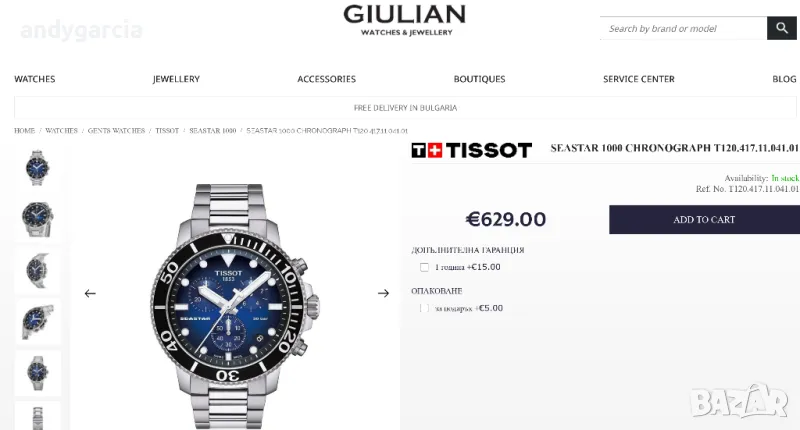The image size is (800, 430).
Task: Select the fourth watch thumbnail
Action: pyautogui.click(x=38, y=322)
